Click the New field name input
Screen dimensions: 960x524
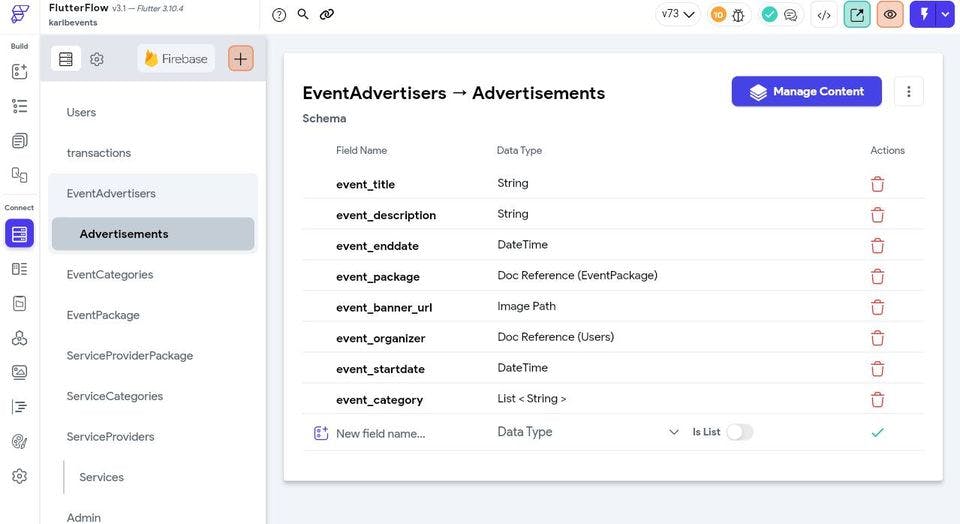pos(380,433)
